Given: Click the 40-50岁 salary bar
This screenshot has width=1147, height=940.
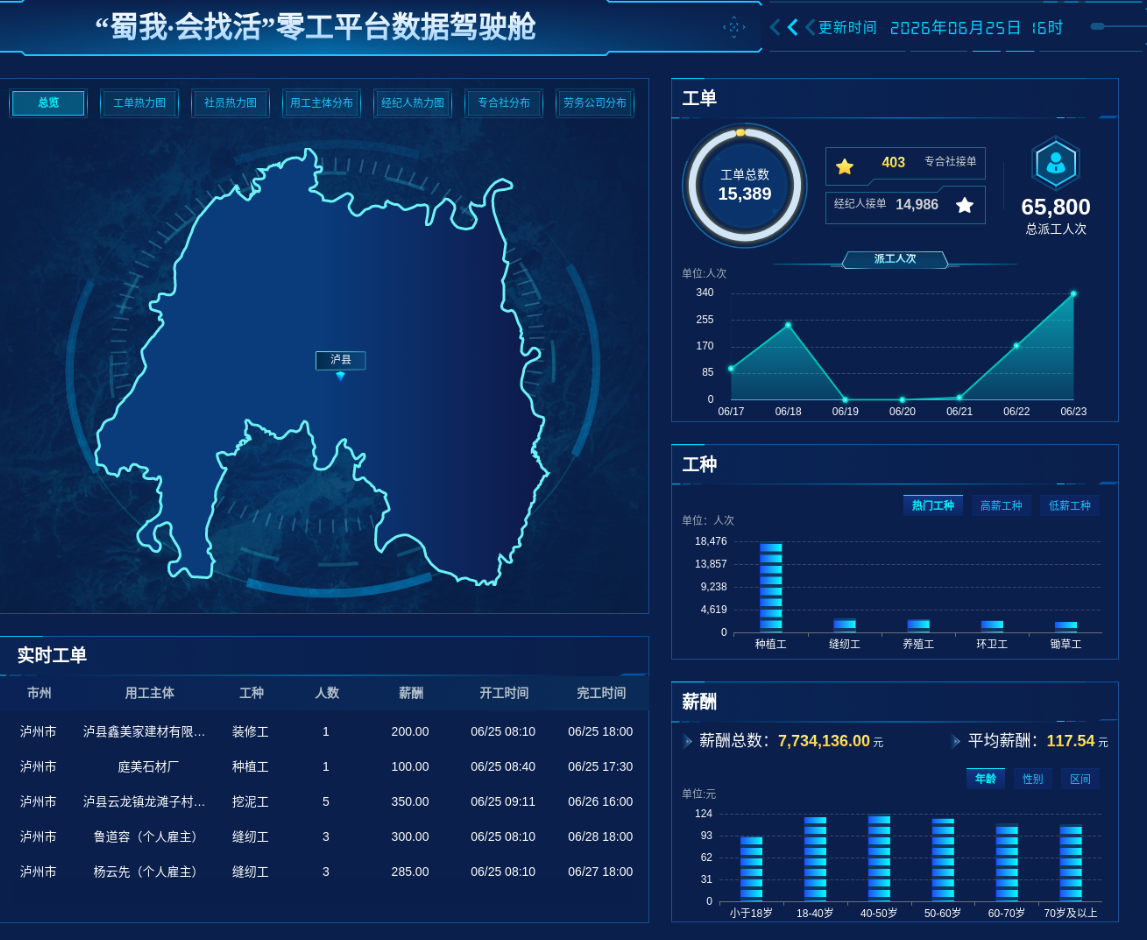Looking at the screenshot, I should (879, 857).
